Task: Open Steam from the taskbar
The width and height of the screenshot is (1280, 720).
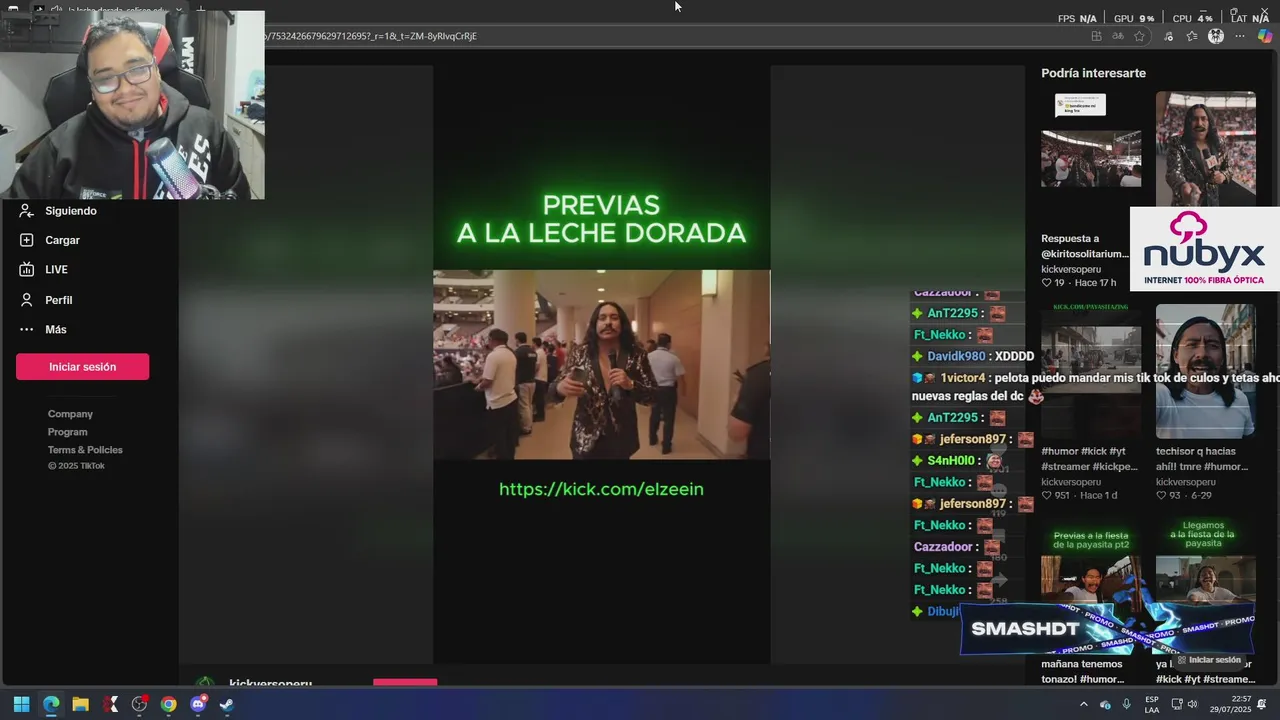Action: click(x=227, y=704)
